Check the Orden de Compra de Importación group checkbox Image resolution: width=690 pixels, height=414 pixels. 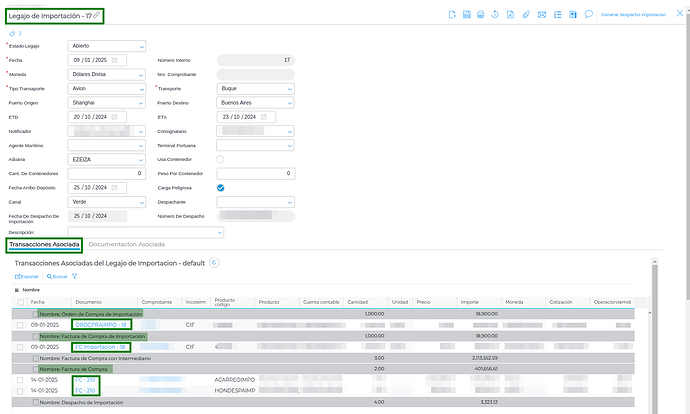click(x=35, y=314)
